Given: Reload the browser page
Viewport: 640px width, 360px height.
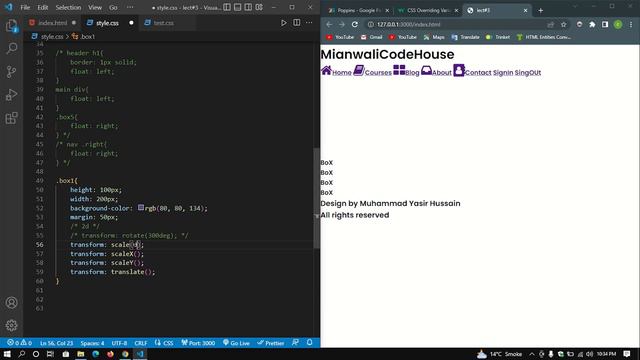Looking at the screenshot, I should click(x=355, y=24).
